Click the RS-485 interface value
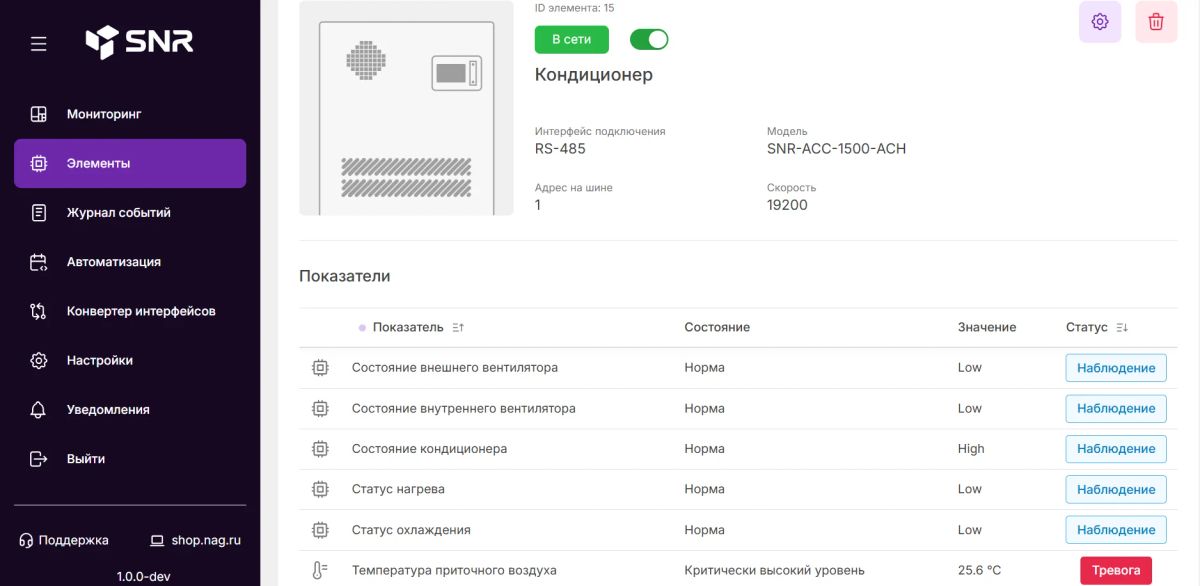Screen dimensions: 1200x586 tap(560, 149)
